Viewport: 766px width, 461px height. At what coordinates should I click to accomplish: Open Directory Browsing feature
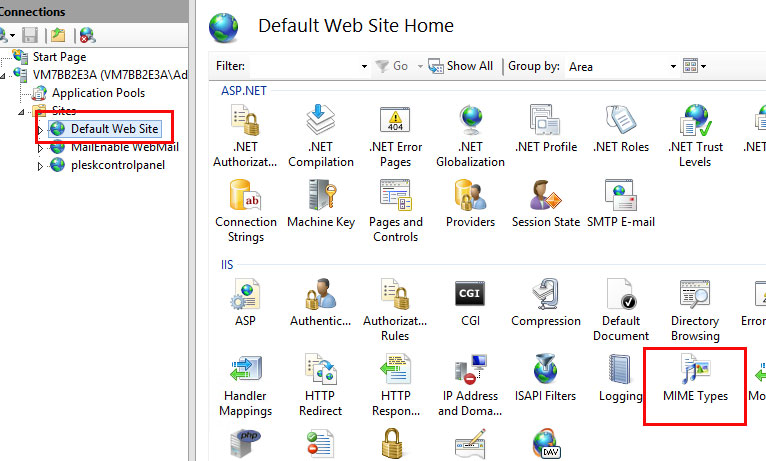pos(695,310)
